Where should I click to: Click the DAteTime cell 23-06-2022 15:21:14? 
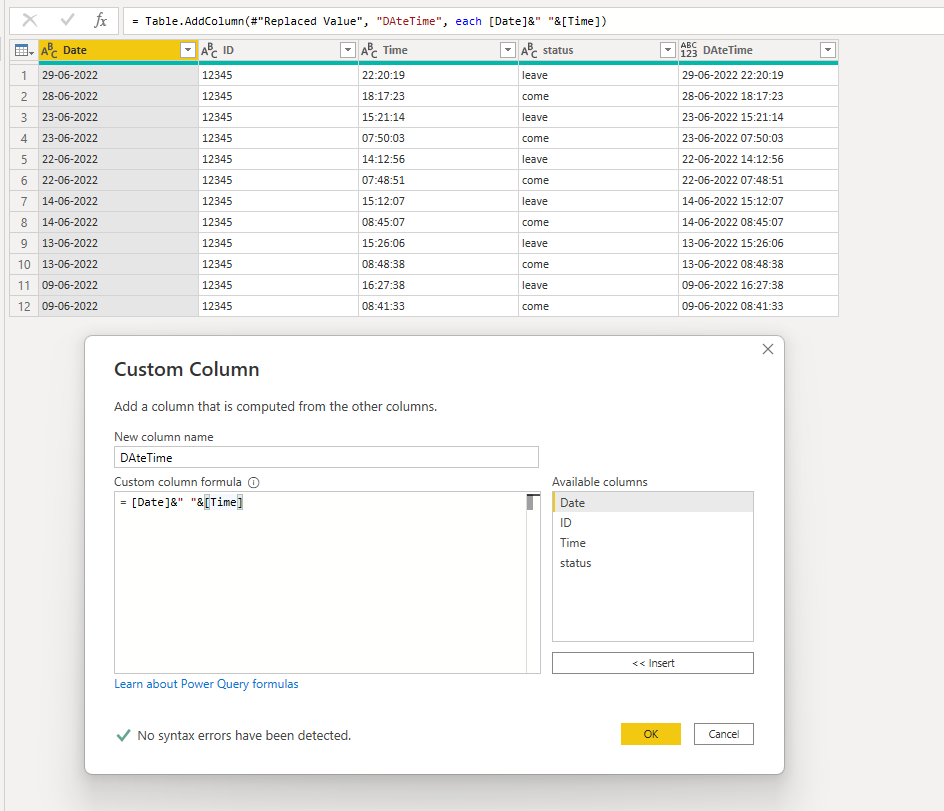[758, 117]
